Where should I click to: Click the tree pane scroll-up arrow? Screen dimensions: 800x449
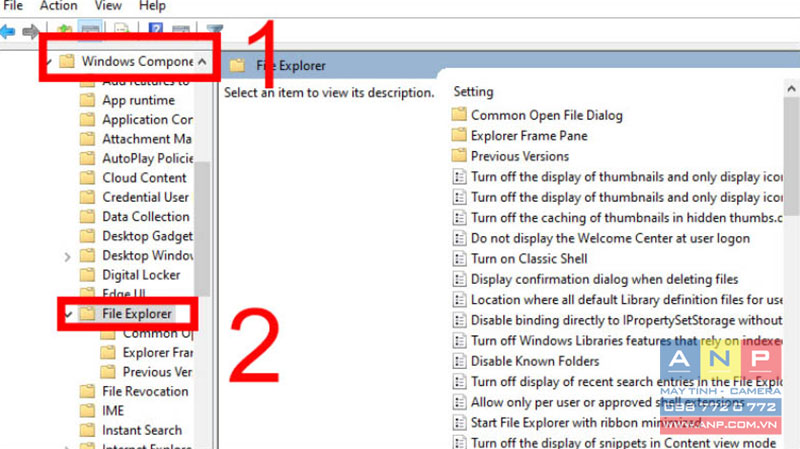pyautogui.click(x=202, y=62)
